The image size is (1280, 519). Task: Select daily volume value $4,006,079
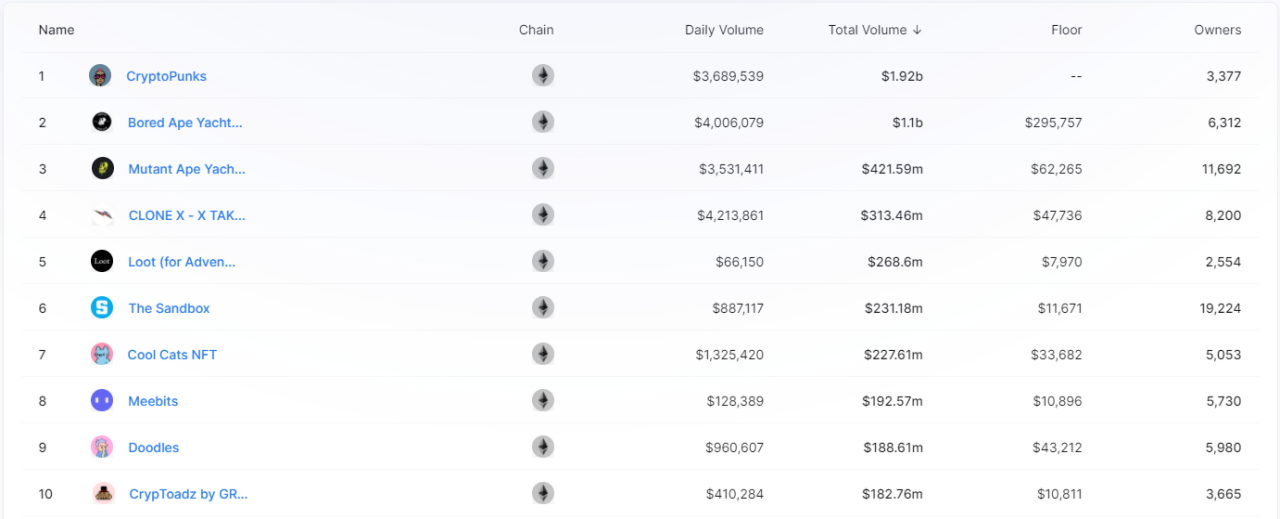729,122
